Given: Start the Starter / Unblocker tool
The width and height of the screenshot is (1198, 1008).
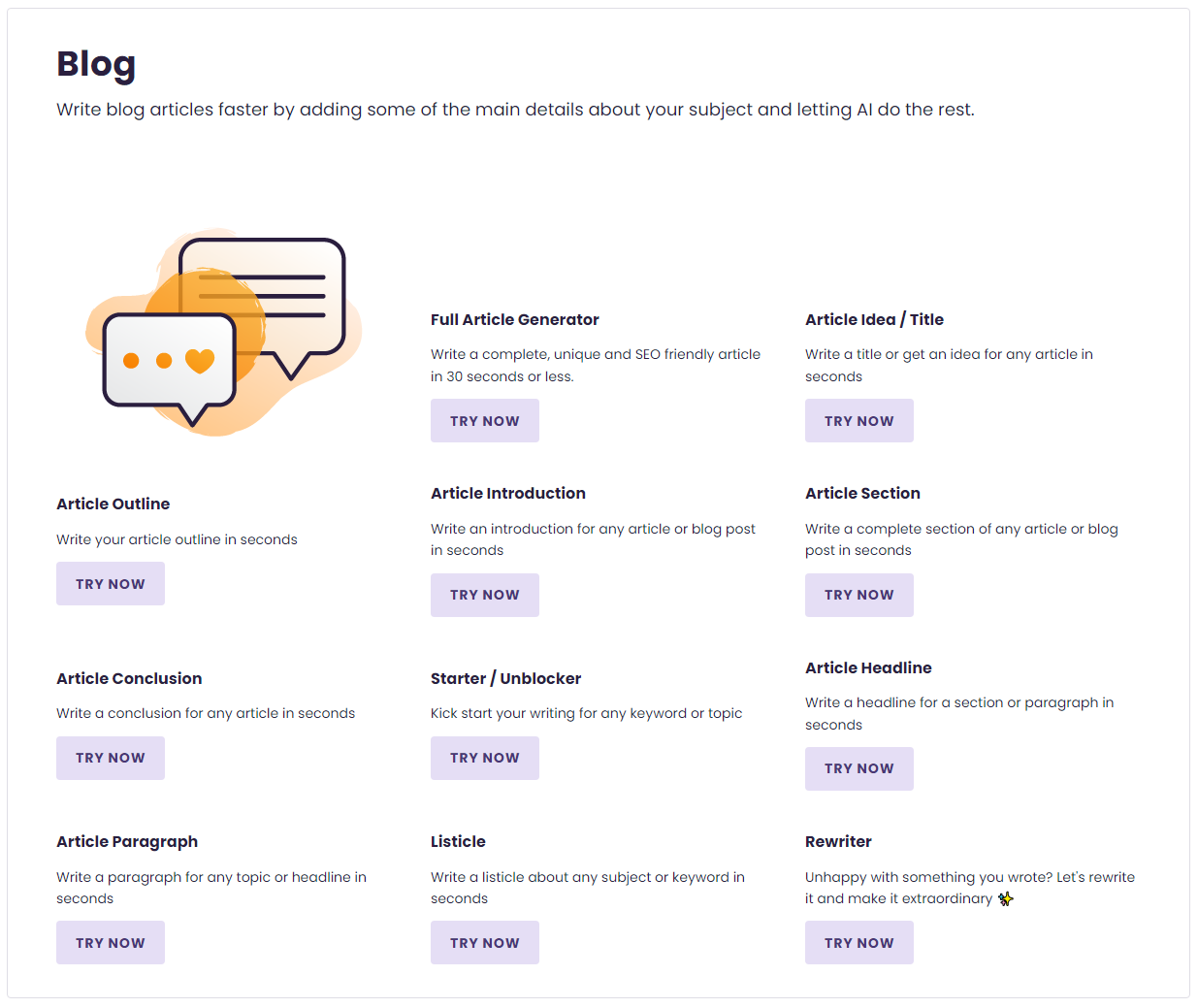Looking at the screenshot, I should click(x=484, y=758).
